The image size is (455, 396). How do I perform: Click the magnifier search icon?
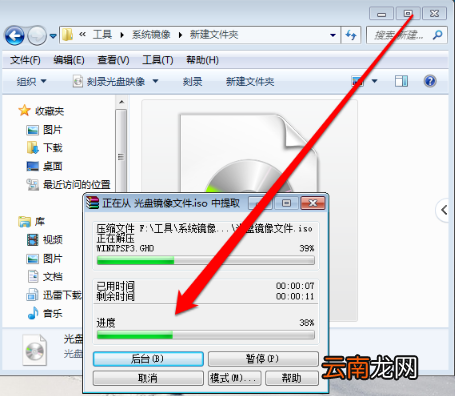(x=437, y=35)
